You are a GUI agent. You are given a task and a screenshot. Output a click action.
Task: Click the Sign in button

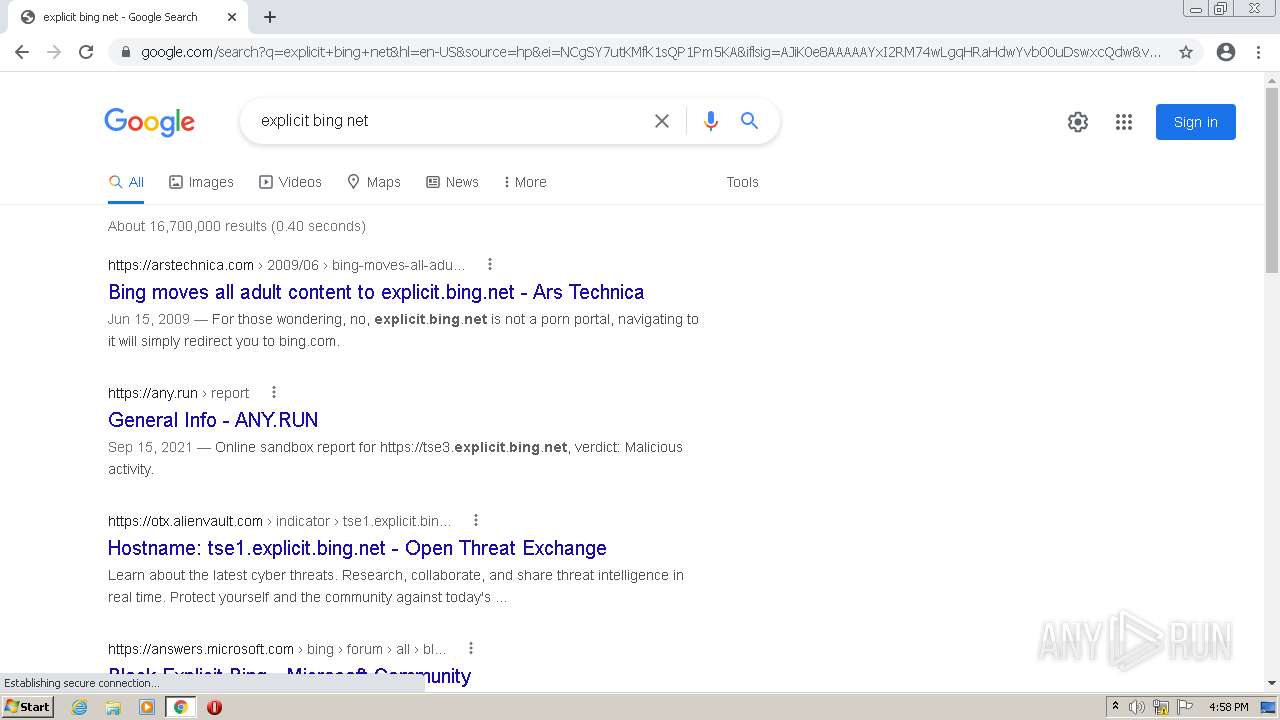click(x=1196, y=122)
